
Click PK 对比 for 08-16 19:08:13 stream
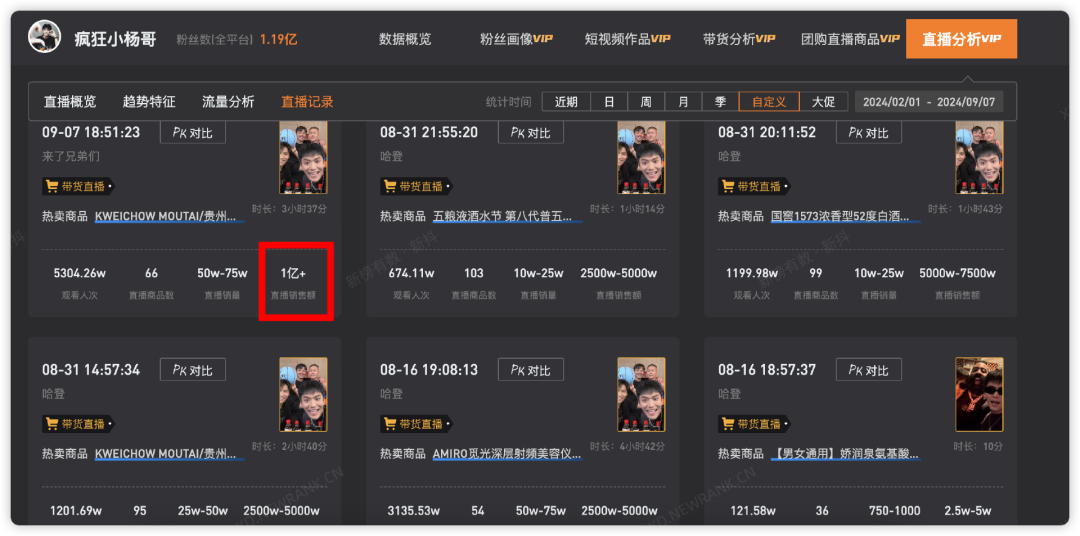[x=531, y=370]
